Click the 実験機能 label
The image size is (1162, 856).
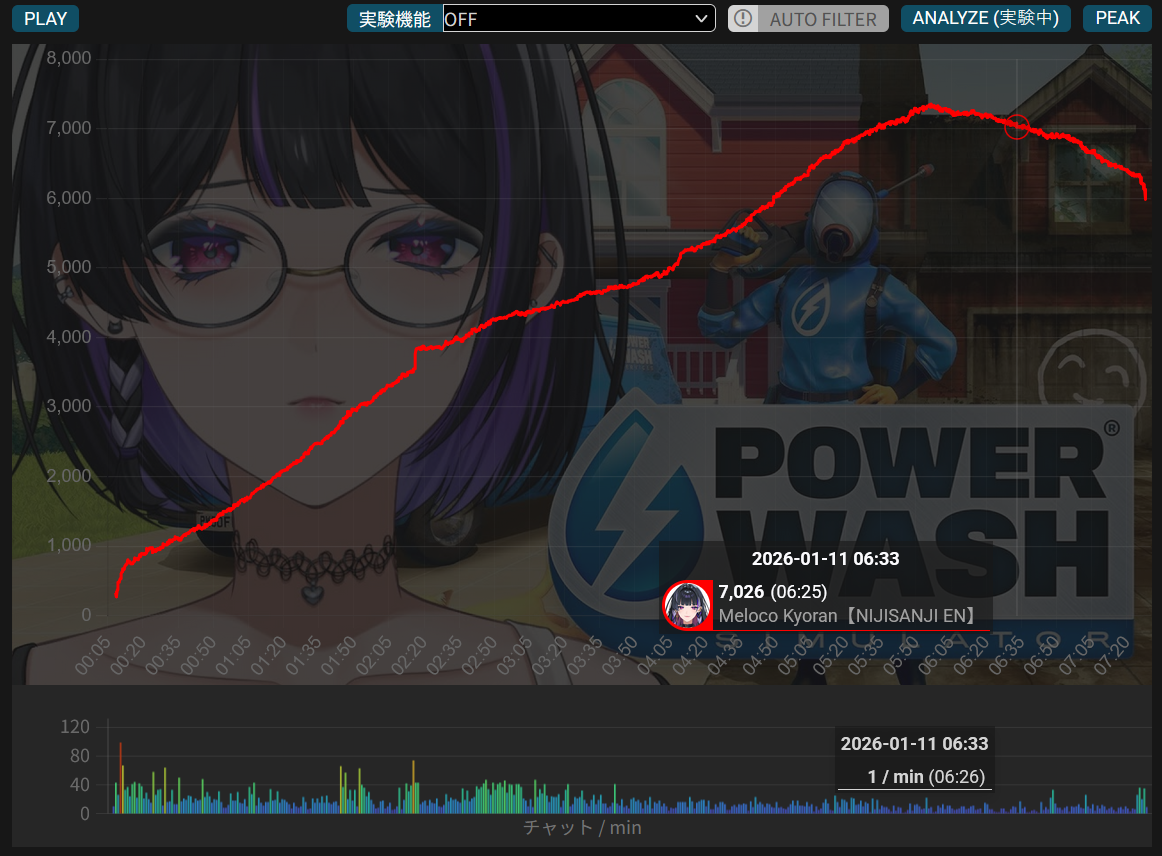395,19
